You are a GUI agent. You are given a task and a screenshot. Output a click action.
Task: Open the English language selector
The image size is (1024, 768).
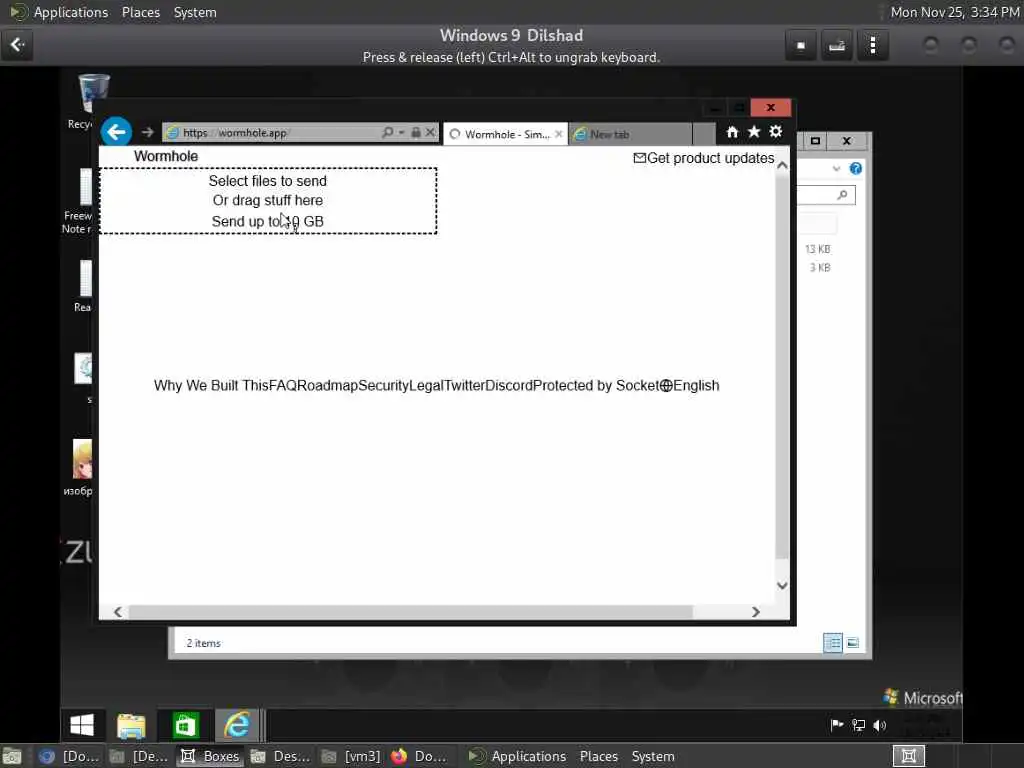690,385
